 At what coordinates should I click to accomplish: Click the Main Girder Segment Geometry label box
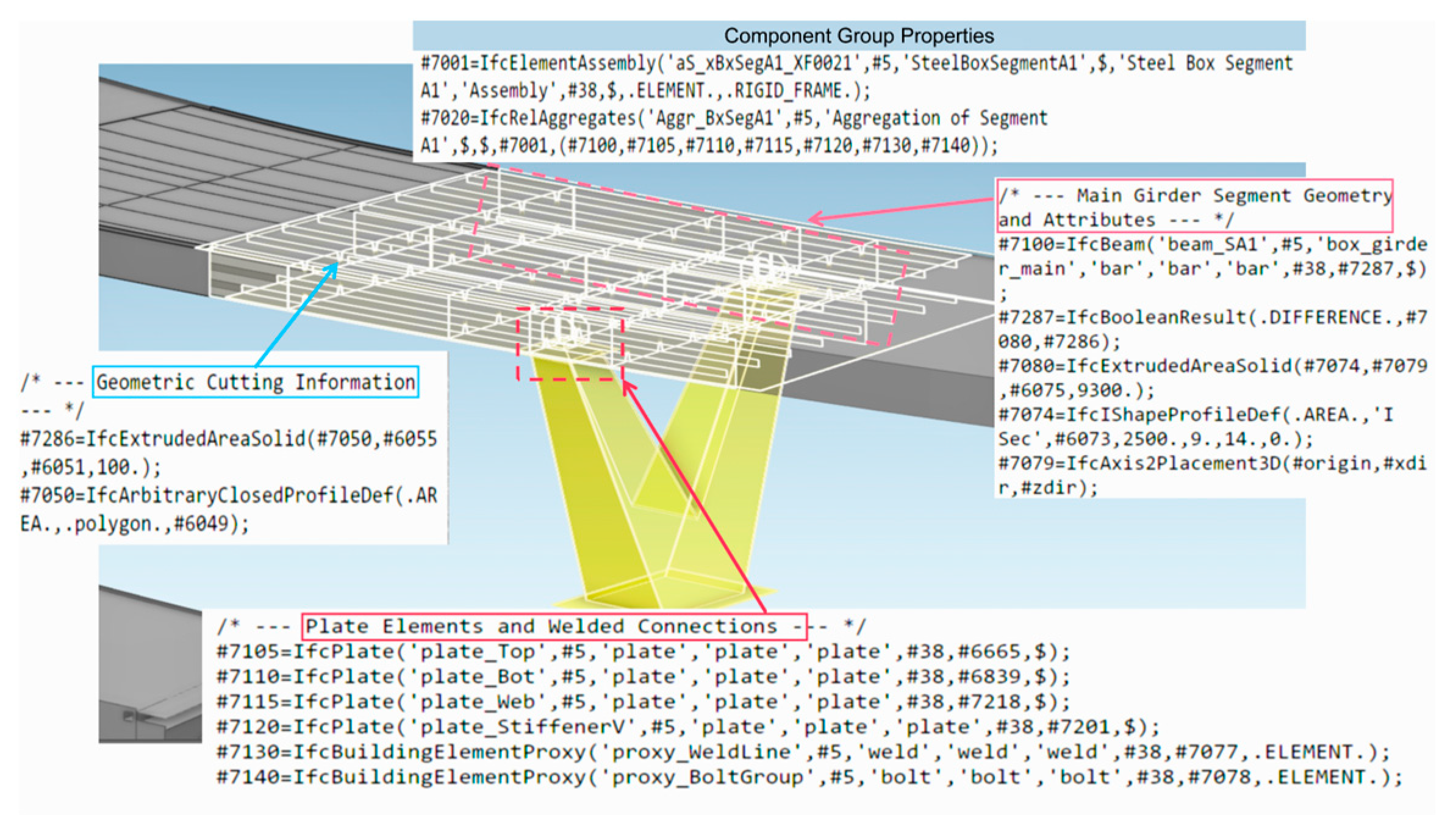[x=1194, y=206]
